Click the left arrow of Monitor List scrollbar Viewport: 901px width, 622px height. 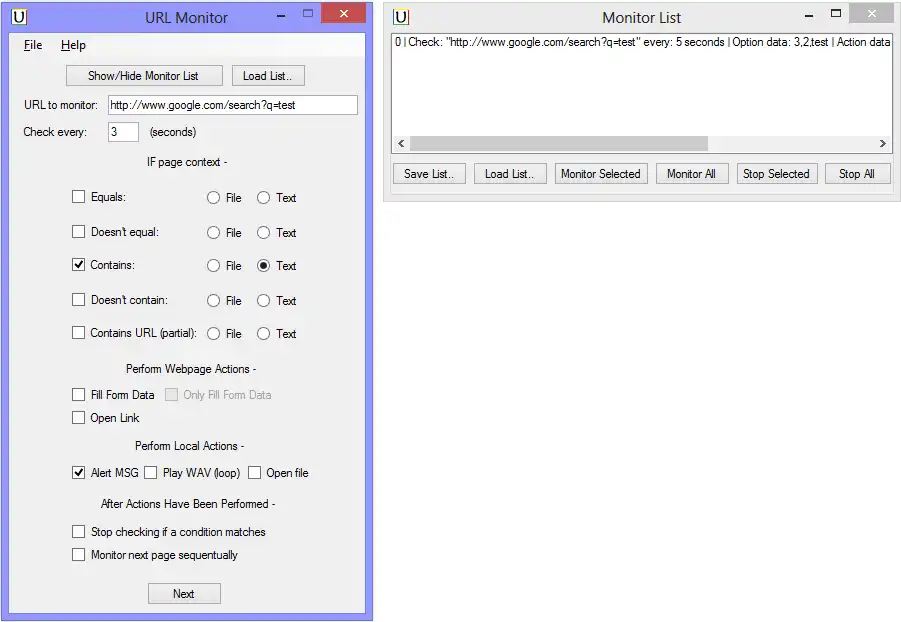click(x=401, y=143)
